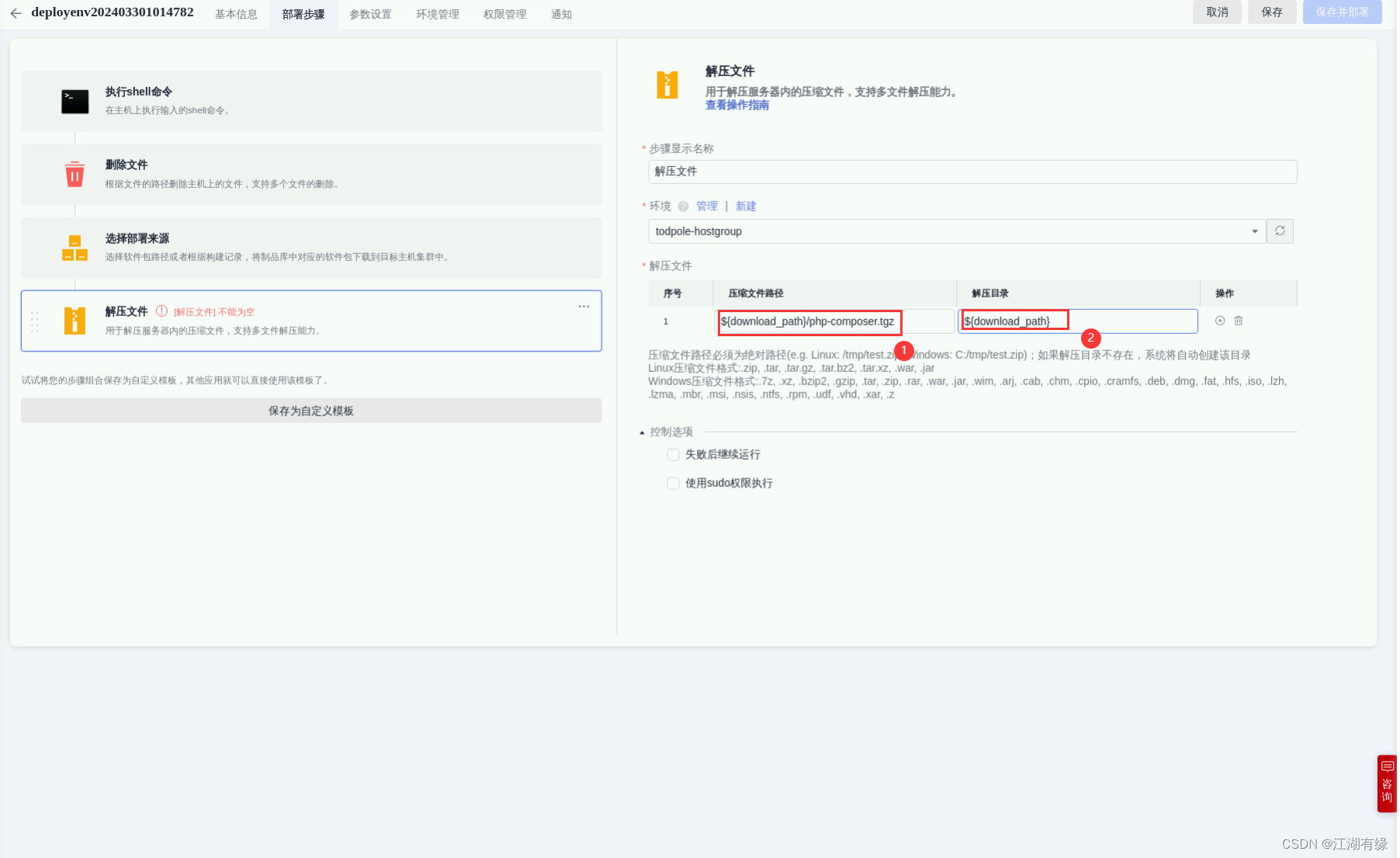This screenshot has width=1400, height=858.
Task: Switch to the 部署步骤 tab
Action: (303, 14)
